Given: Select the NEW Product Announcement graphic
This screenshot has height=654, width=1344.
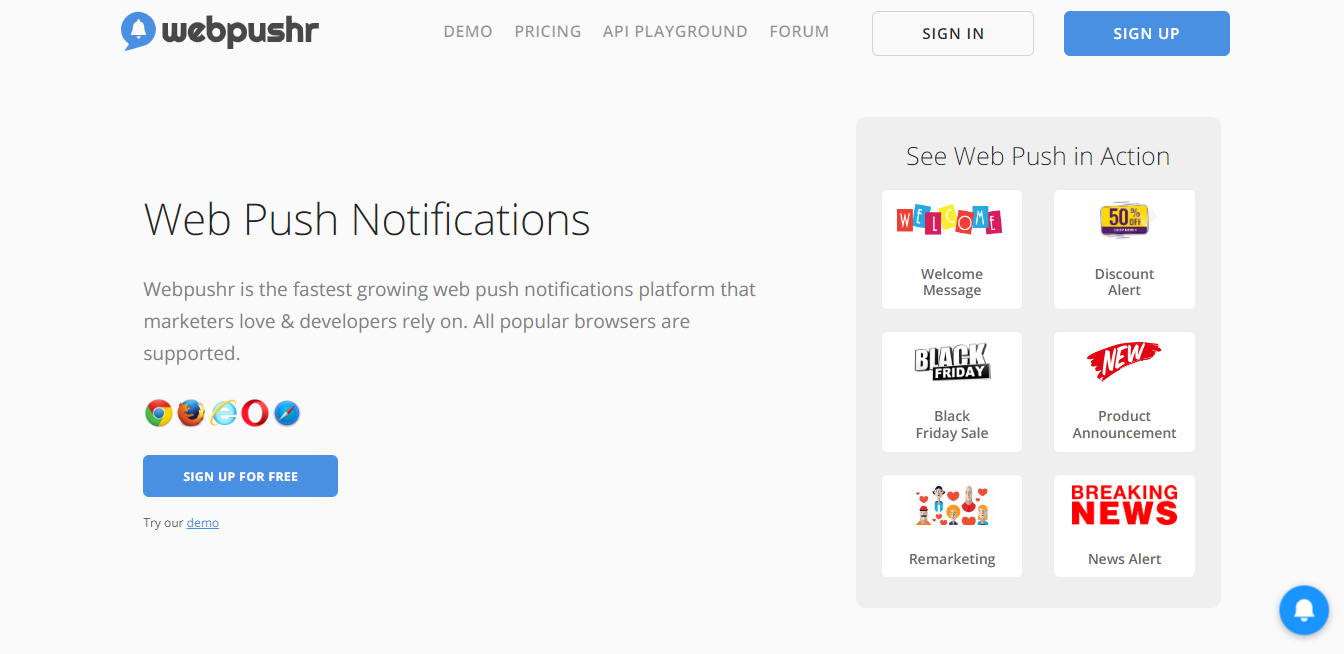Looking at the screenshot, I should click(1124, 360).
